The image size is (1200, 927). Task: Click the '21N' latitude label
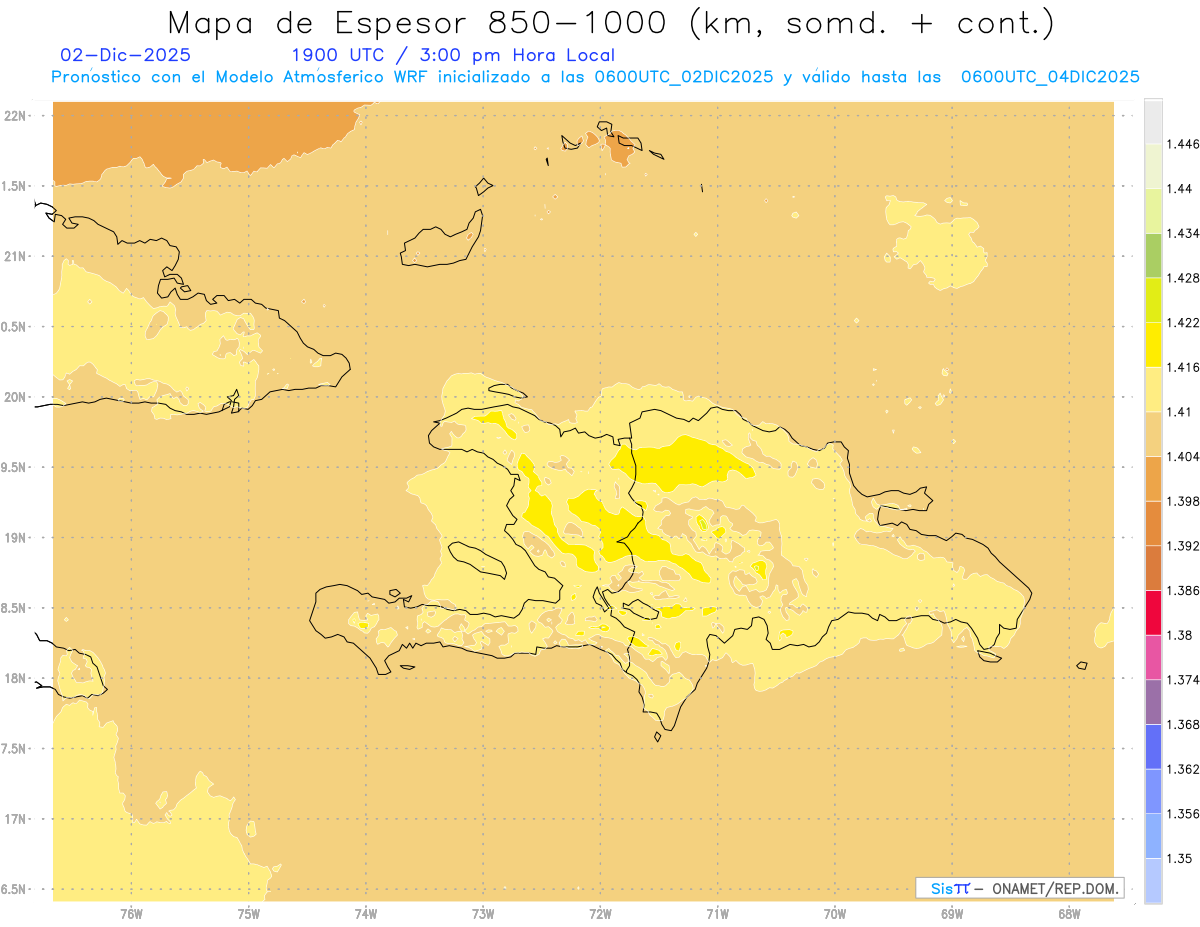click(15, 256)
